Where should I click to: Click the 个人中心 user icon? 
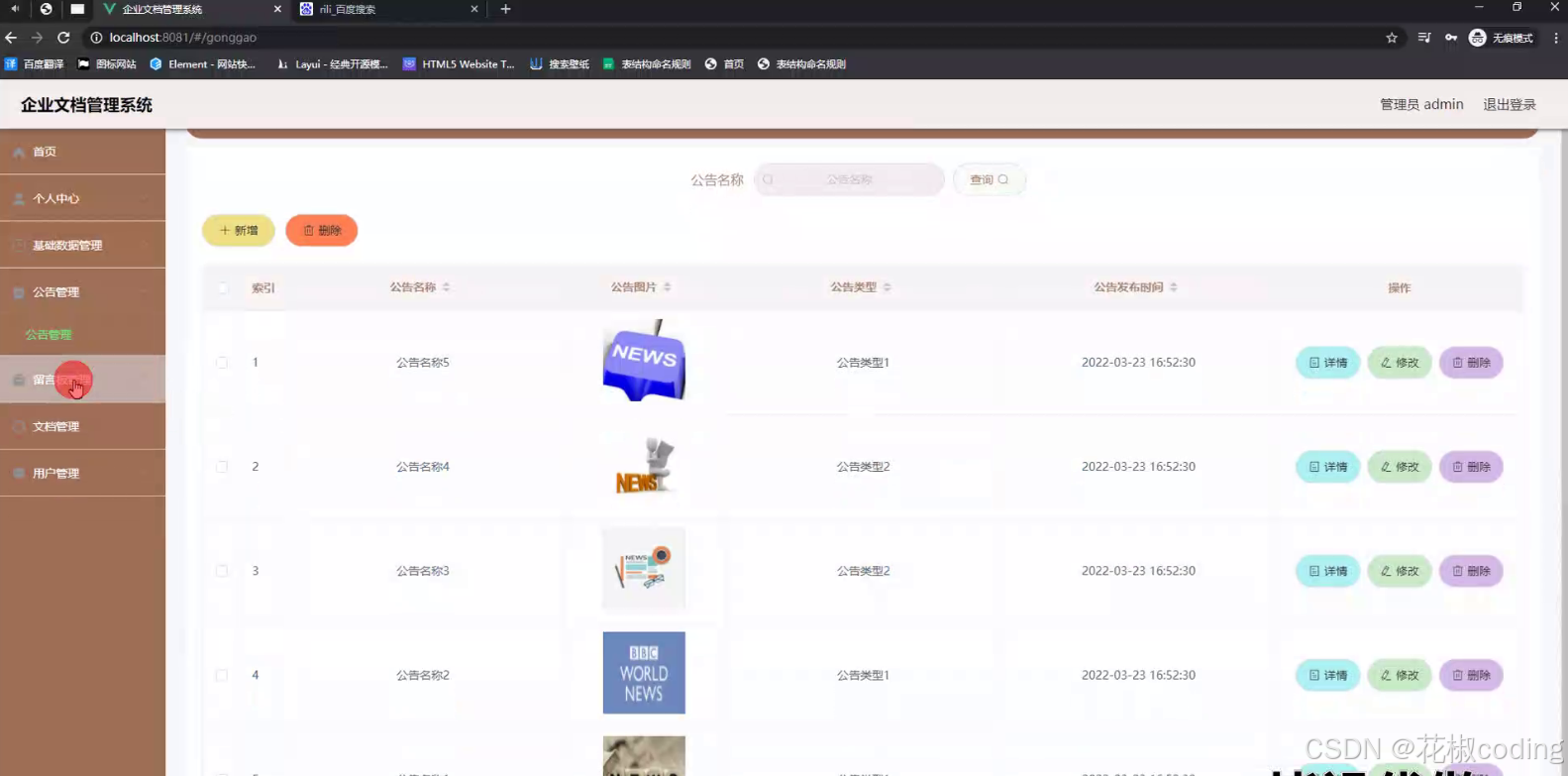tap(19, 198)
